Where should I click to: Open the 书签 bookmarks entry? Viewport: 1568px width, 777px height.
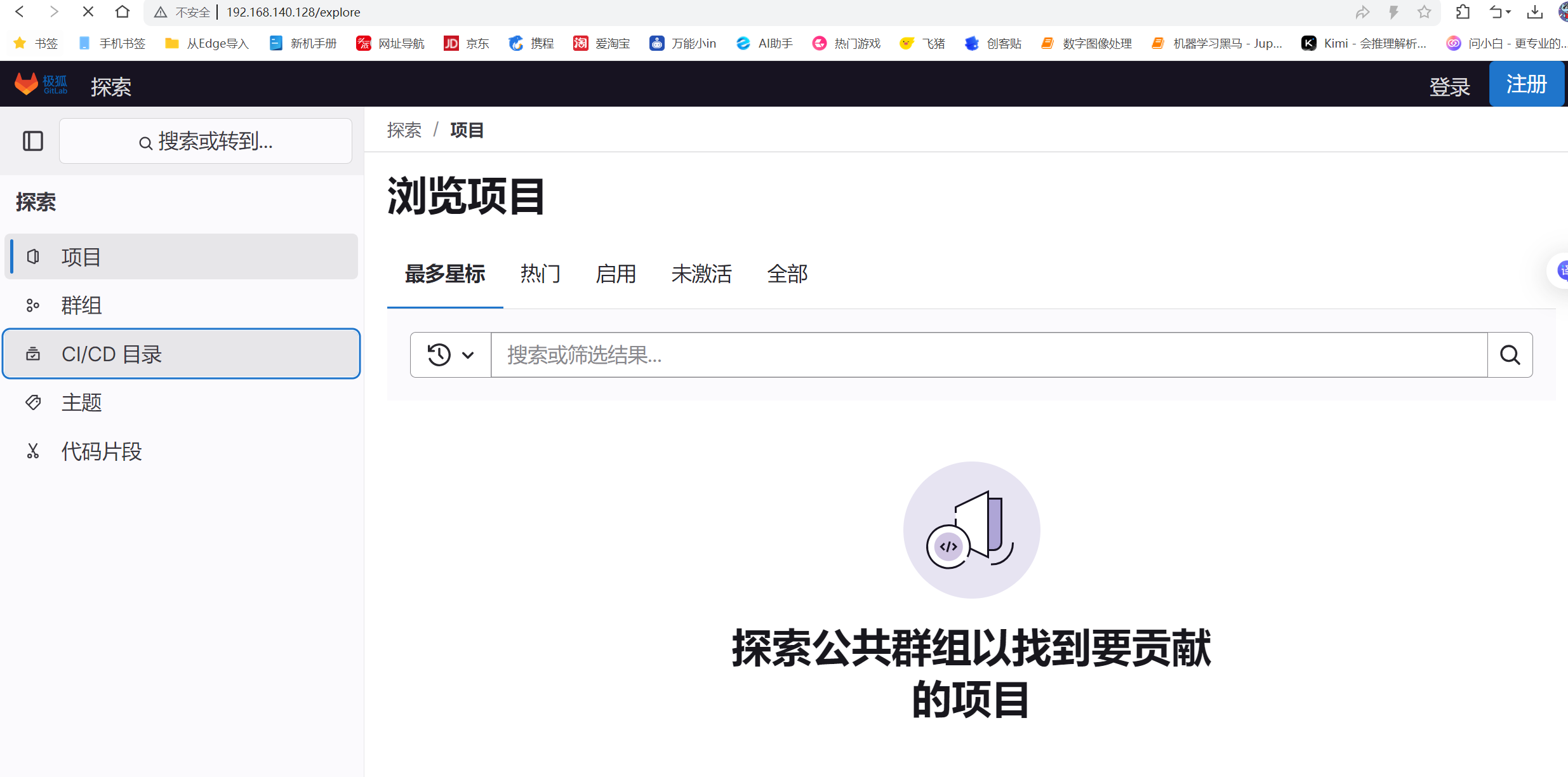[x=36, y=43]
